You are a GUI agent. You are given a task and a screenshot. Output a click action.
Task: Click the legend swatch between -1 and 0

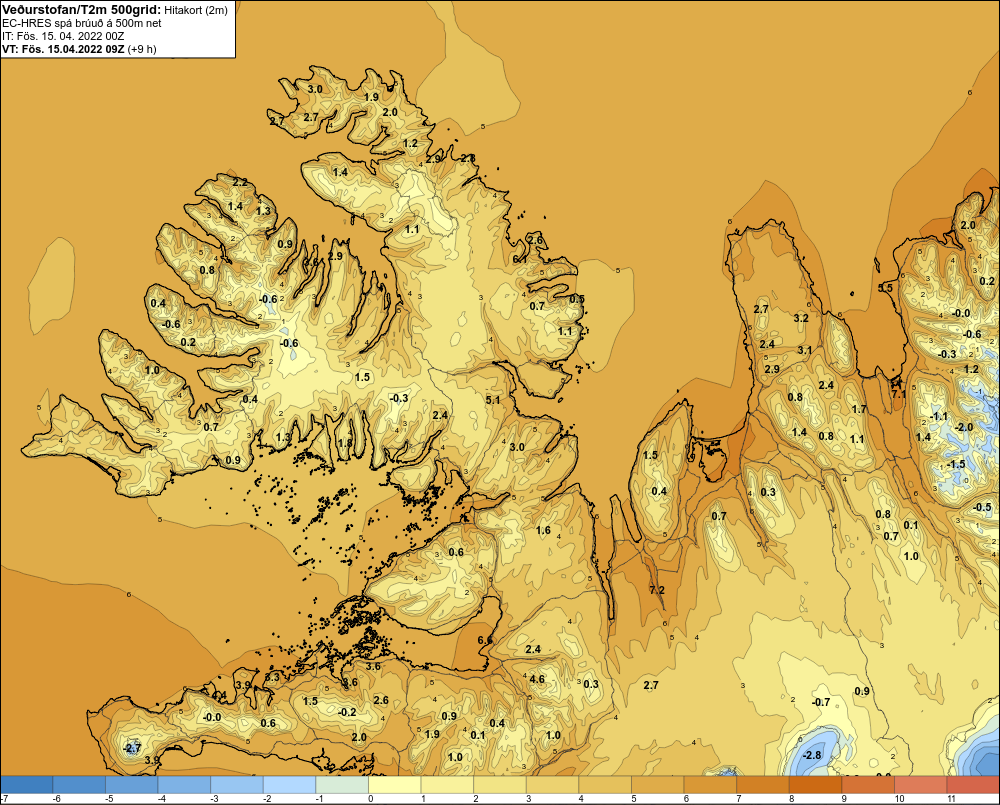point(342,785)
